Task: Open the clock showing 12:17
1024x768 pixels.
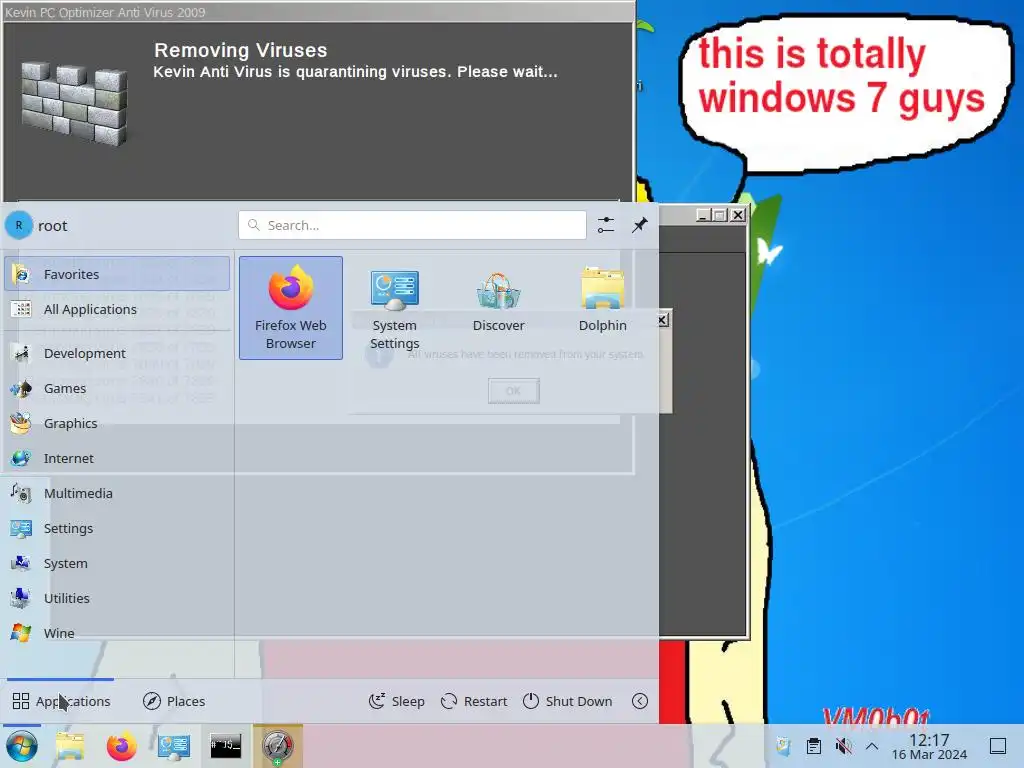Action: [x=929, y=746]
